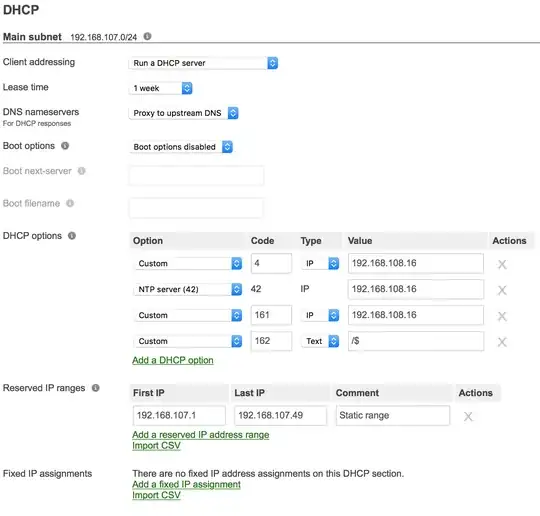Screen dimensions: 540x516
Task: Click the info icon next to Main subnet
Action: point(147,36)
